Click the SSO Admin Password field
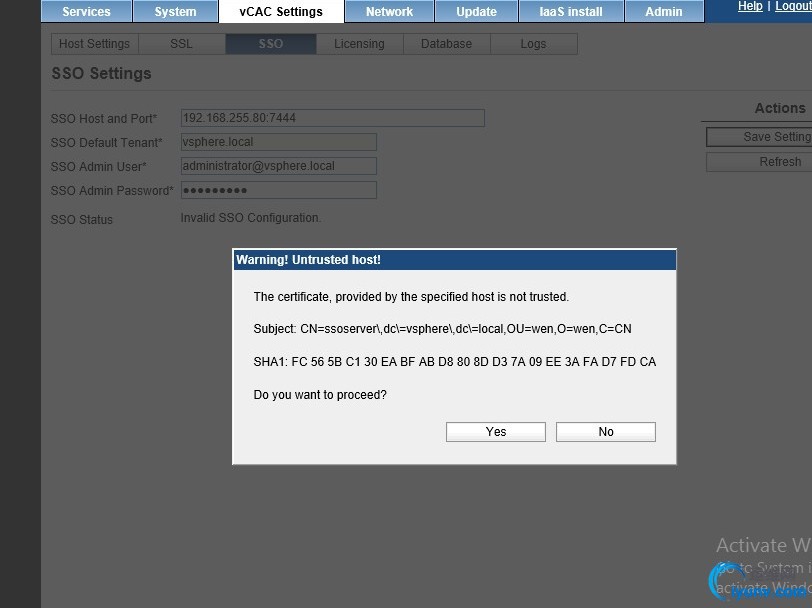812x608 pixels. click(x=279, y=190)
